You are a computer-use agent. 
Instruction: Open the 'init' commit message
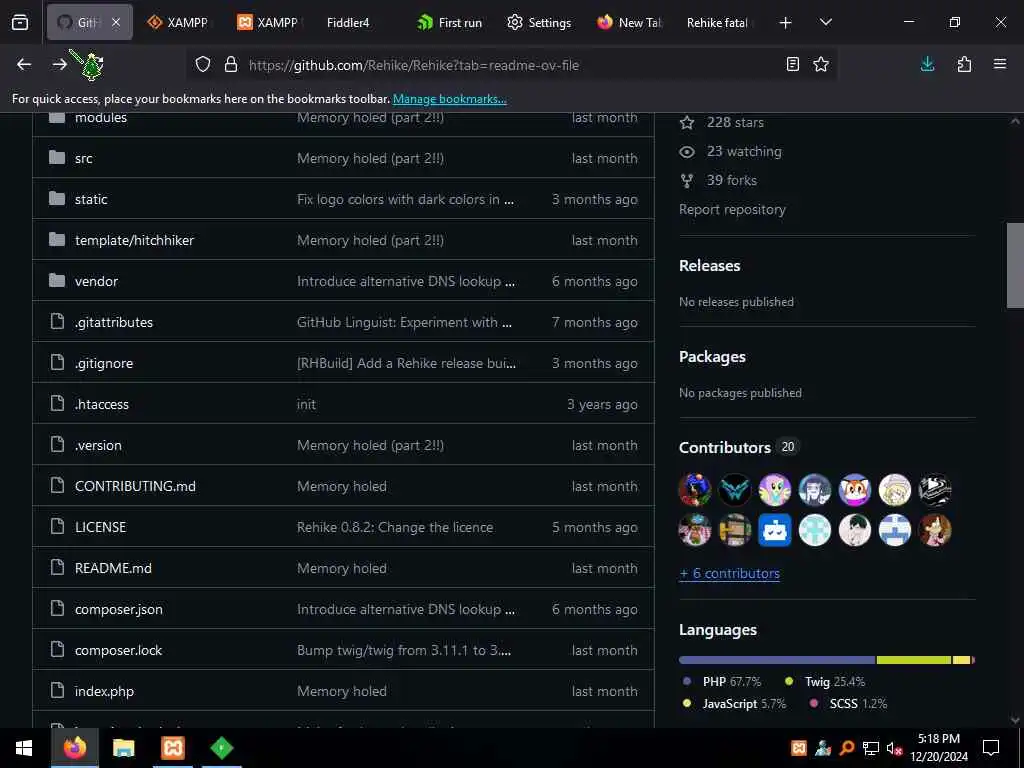[x=306, y=404]
